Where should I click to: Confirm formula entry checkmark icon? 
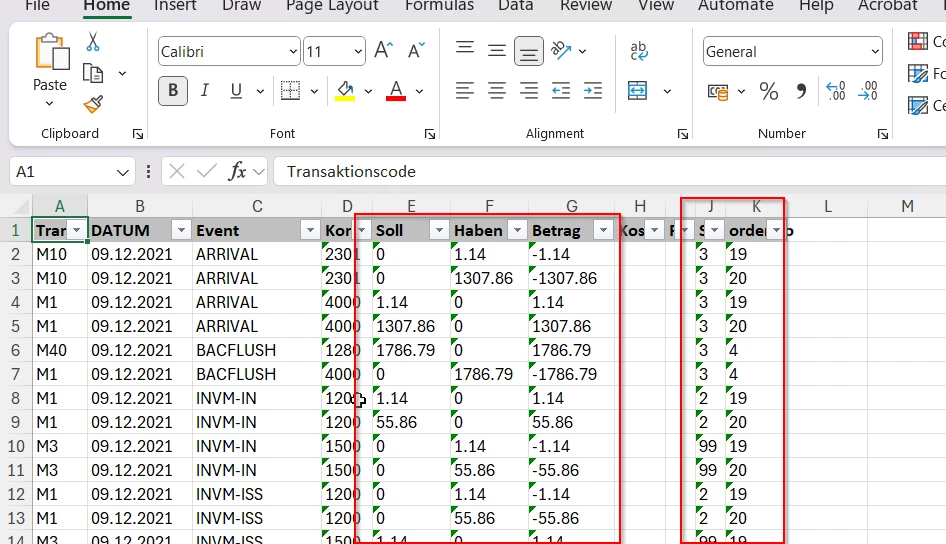[x=206, y=172]
